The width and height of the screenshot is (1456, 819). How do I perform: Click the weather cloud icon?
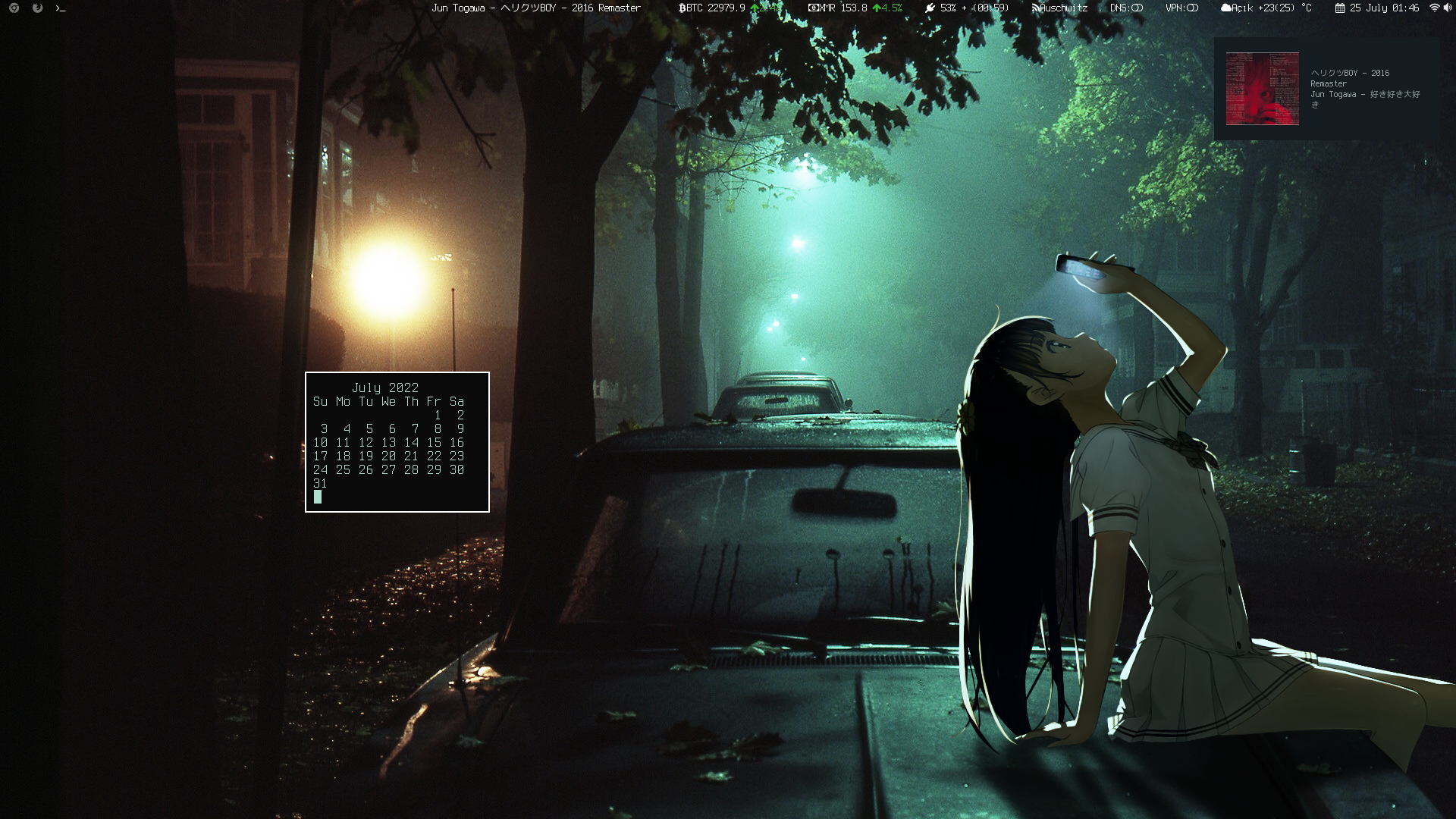1226,8
